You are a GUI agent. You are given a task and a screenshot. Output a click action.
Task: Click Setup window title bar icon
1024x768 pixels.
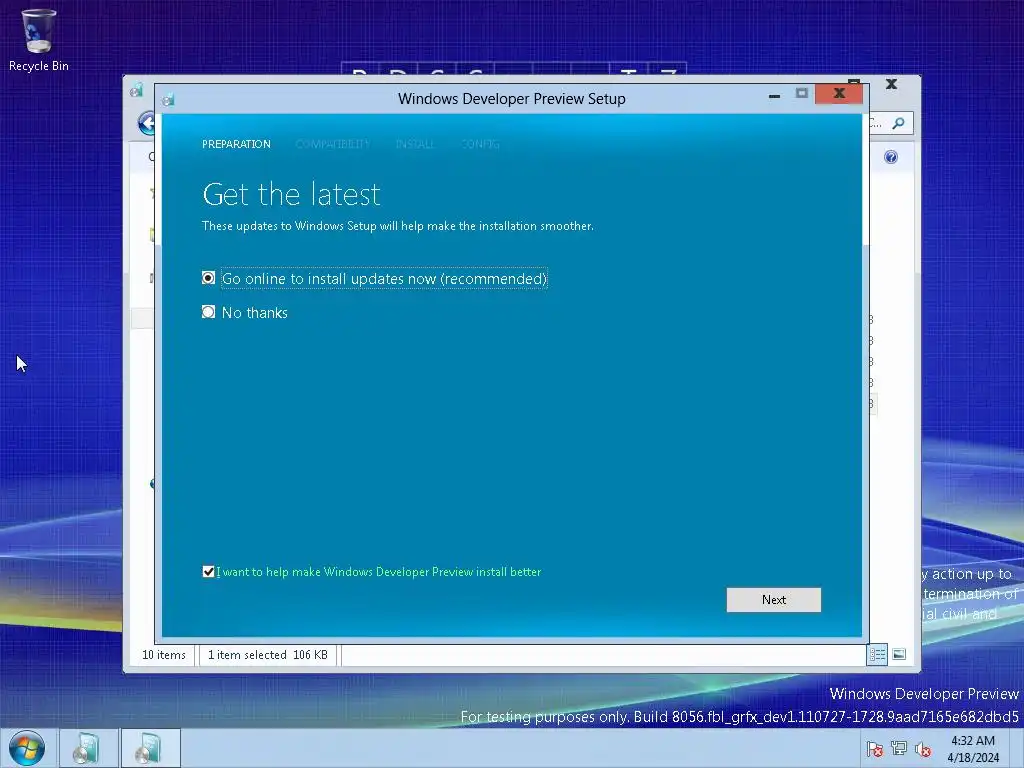[168, 99]
